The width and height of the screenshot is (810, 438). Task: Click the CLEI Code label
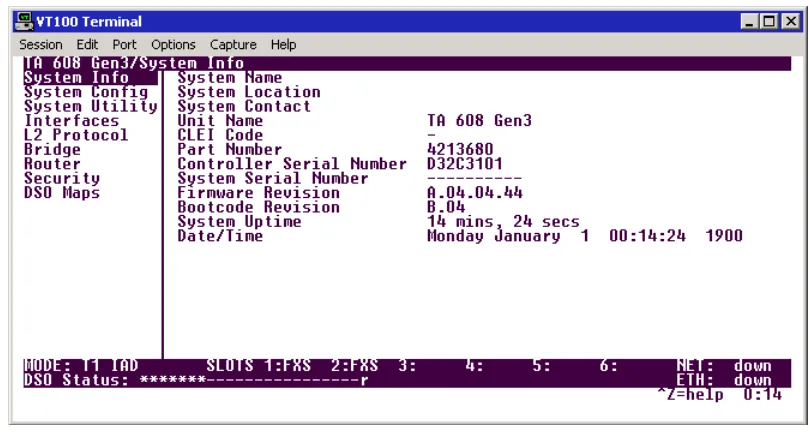point(220,135)
